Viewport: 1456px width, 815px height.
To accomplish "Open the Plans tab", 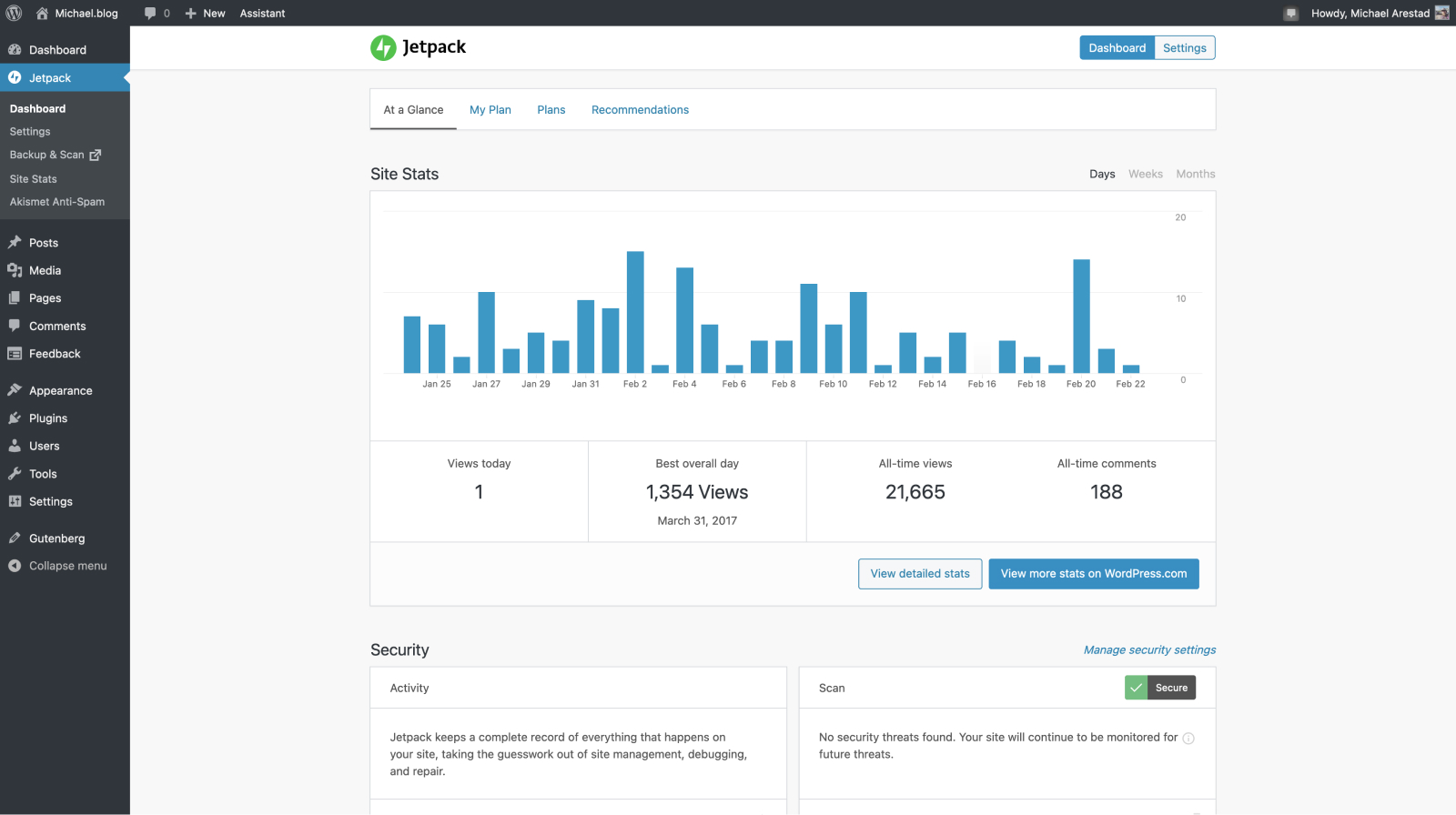I will pos(551,110).
